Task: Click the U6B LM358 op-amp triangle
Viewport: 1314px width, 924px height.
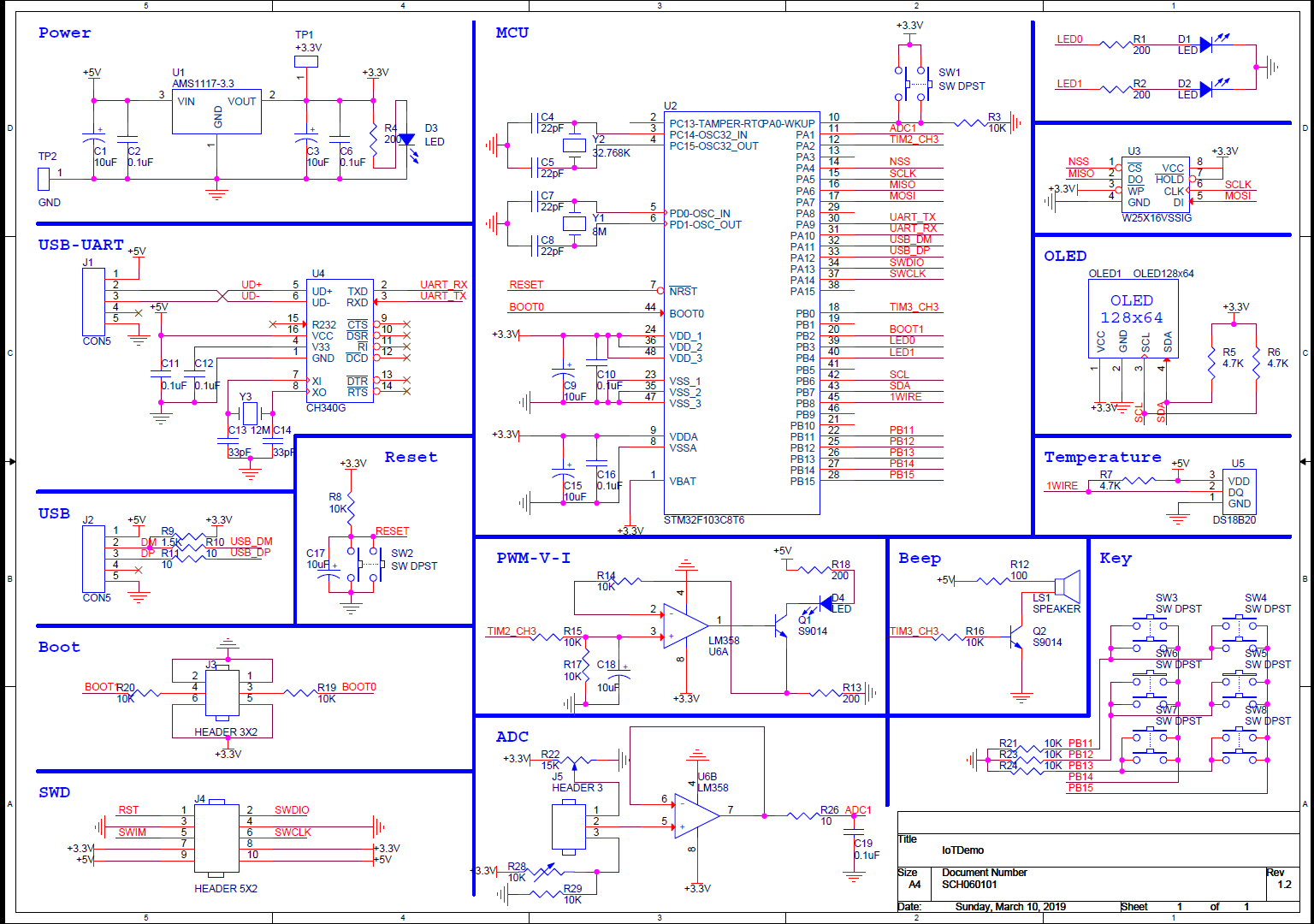Action: point(696,815)
